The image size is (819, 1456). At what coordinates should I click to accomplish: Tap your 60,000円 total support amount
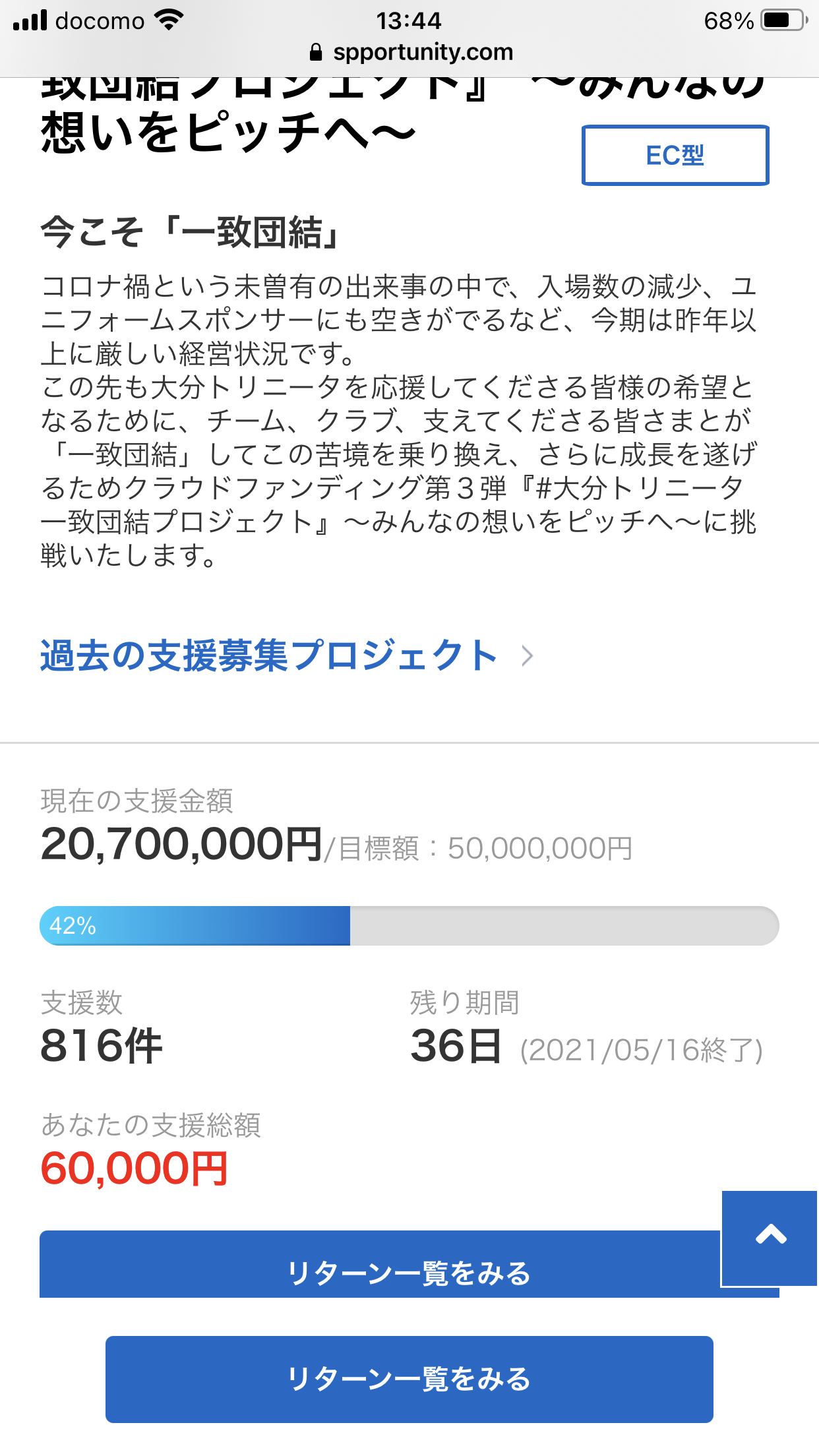(135, 1169)
